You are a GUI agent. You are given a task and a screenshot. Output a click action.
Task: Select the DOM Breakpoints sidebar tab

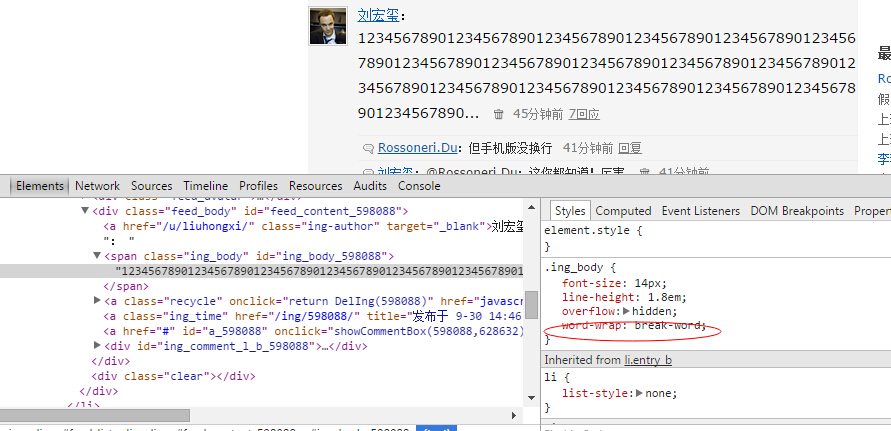(x=797, y=211)
